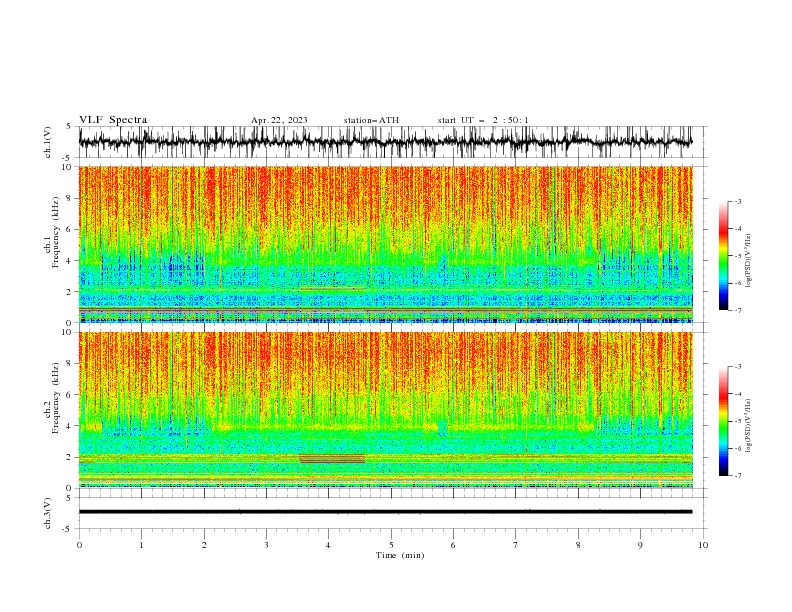Click the time axis tick label "9"
Viewport: 792px width, 612px height.
pos(640,545)
